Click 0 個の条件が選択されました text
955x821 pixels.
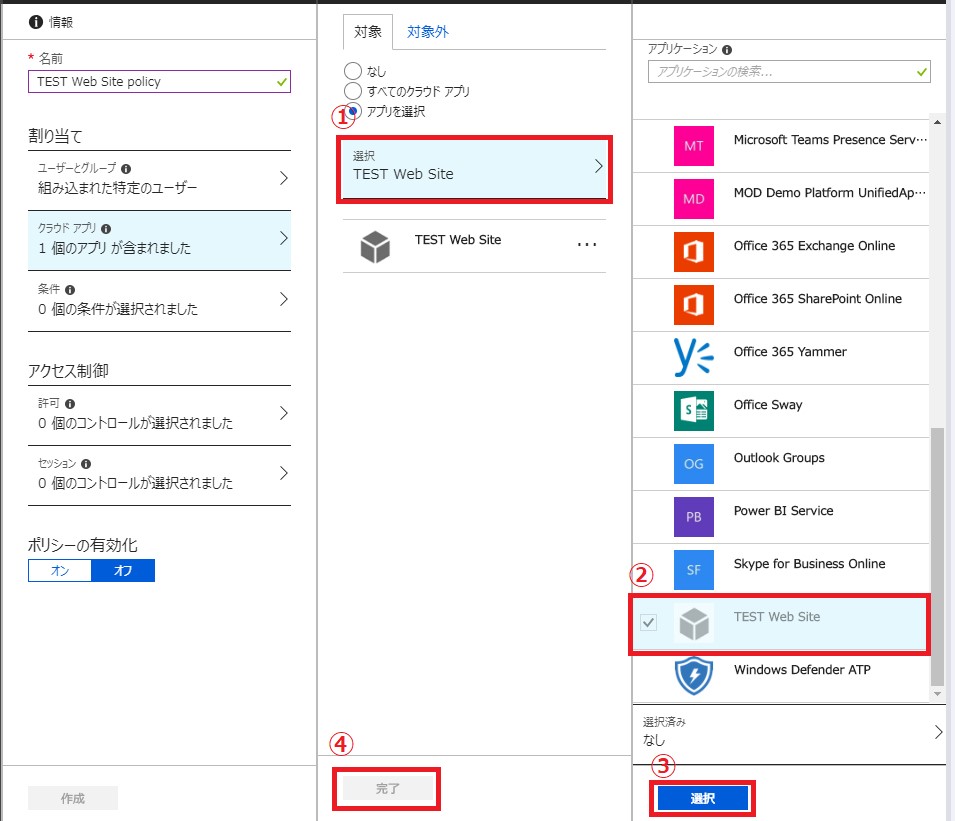coord(118,309)
